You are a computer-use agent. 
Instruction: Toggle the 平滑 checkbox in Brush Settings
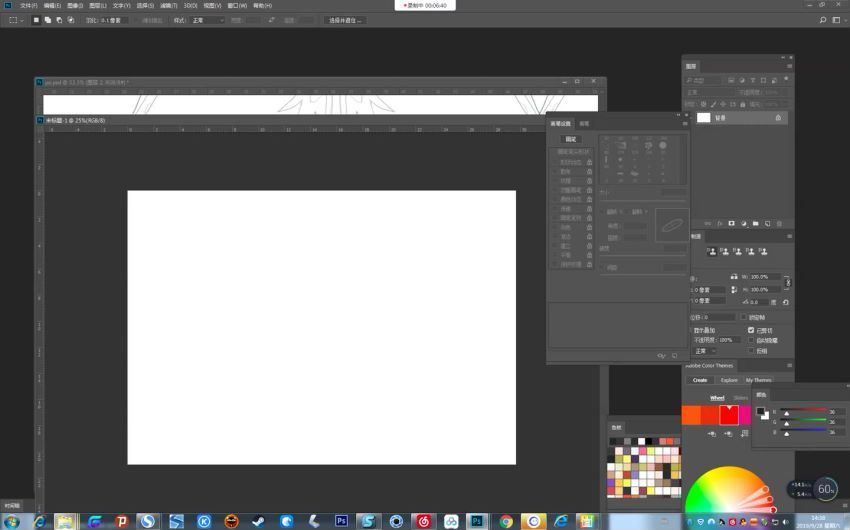point(555,255)
